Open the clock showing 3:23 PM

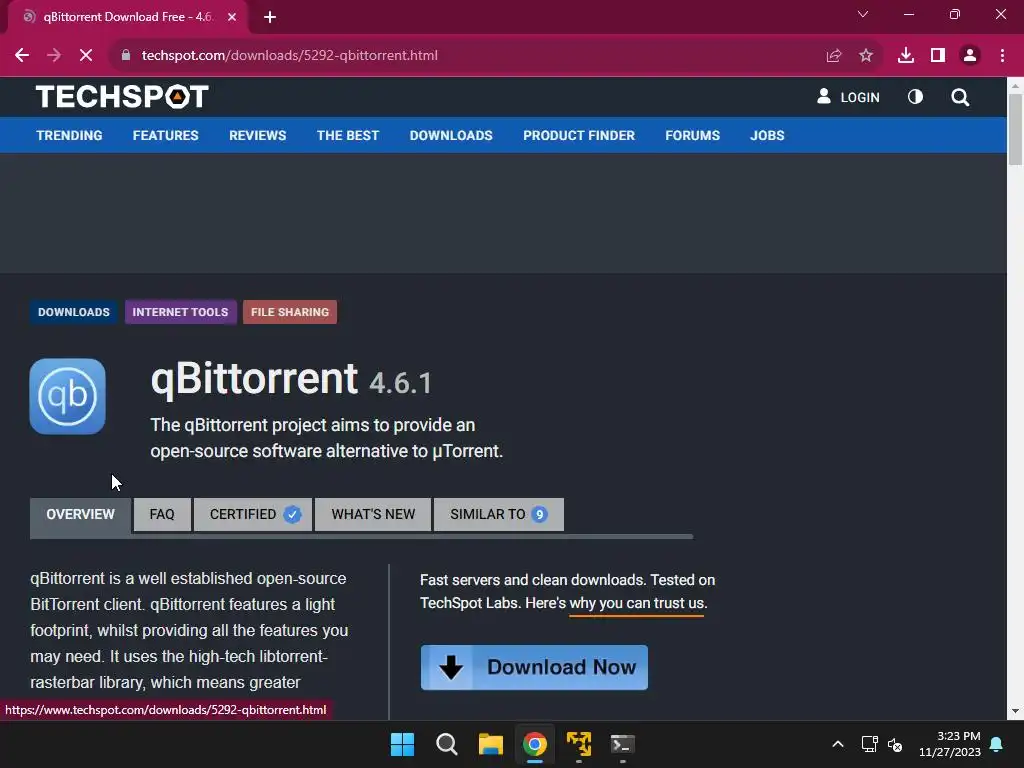(950, 744)
